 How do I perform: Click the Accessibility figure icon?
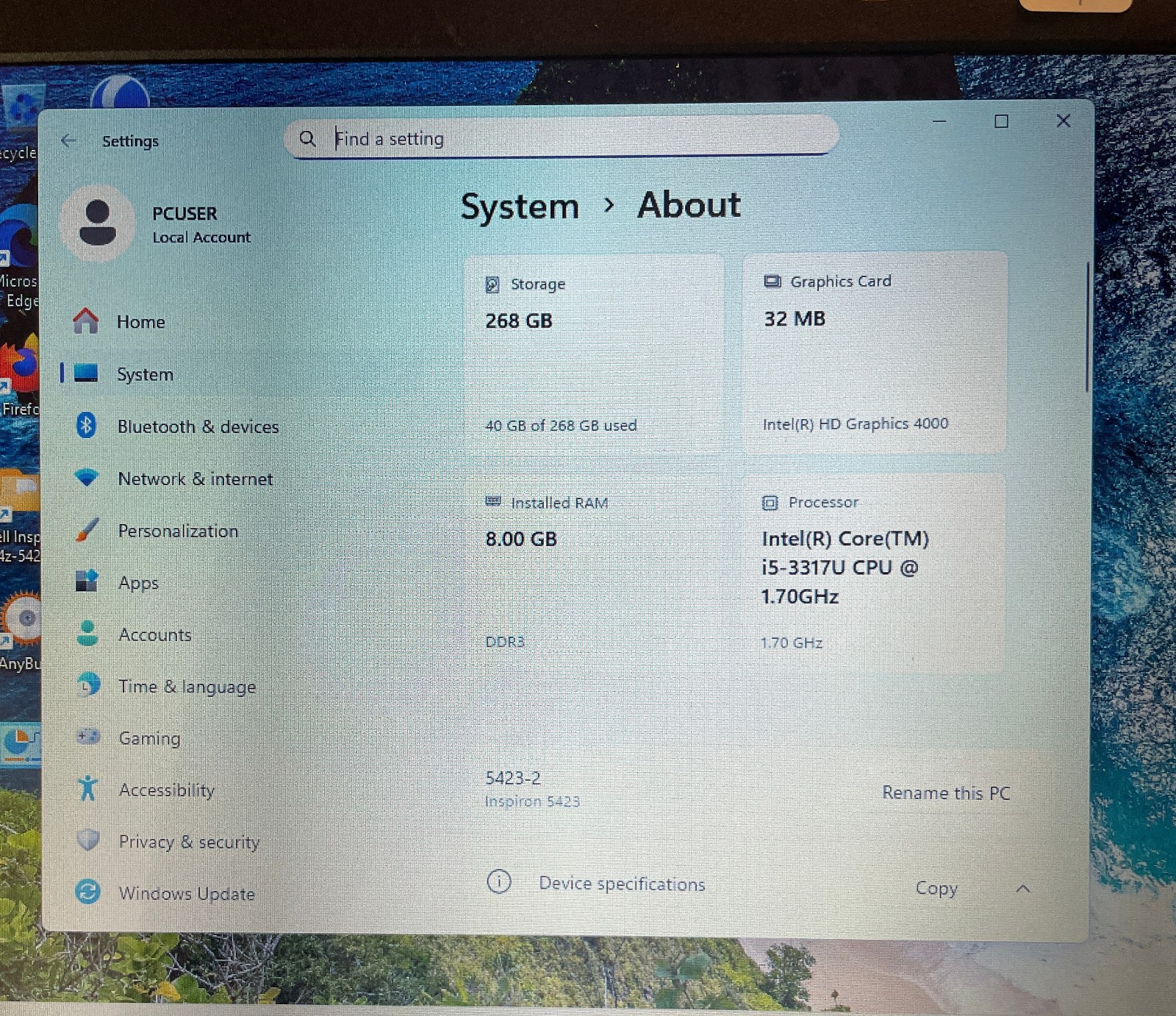(x=87, y=788)
